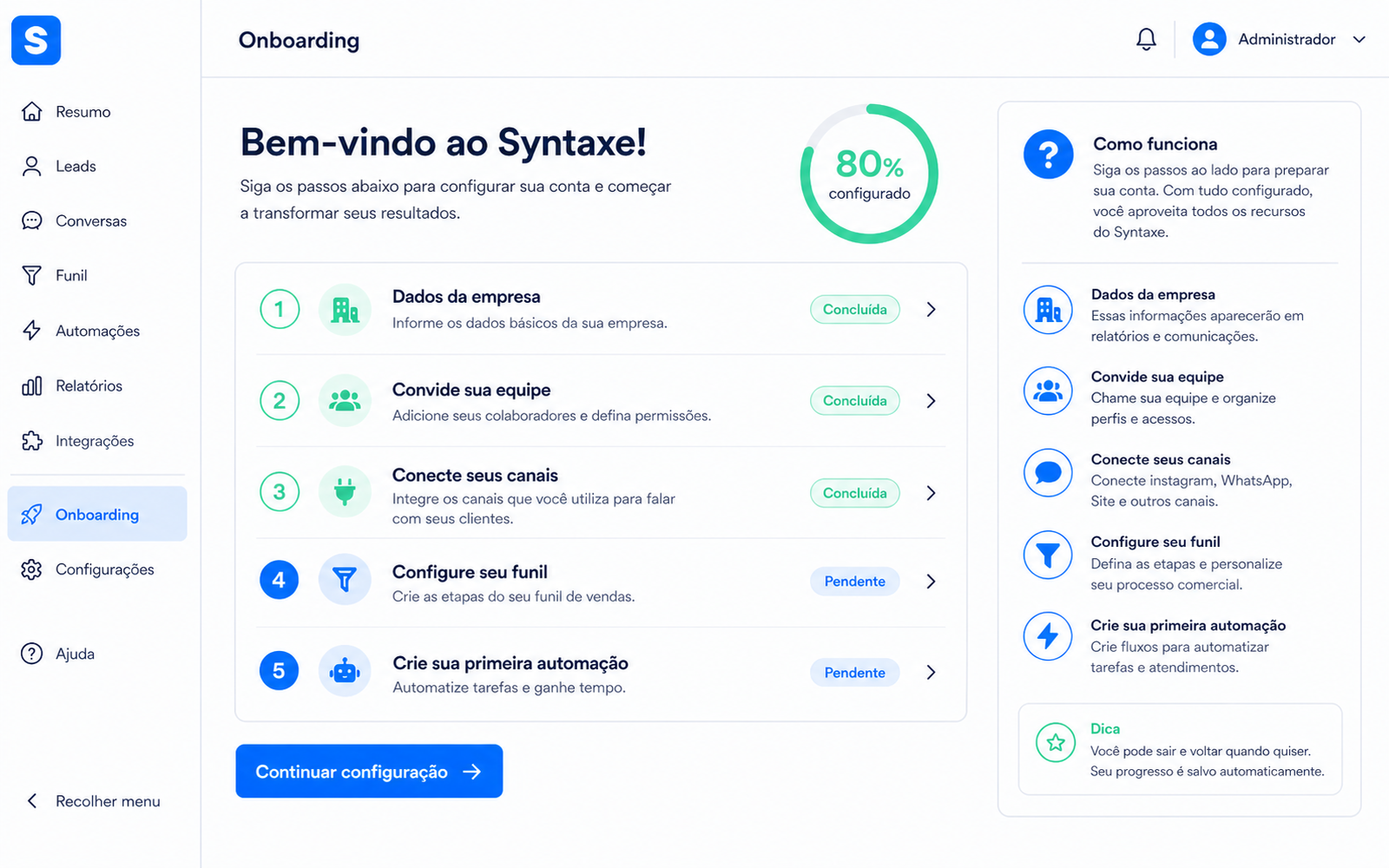Click the blue question mark Como funciona icon
1389x868 pixels.
click(1049, 155)
